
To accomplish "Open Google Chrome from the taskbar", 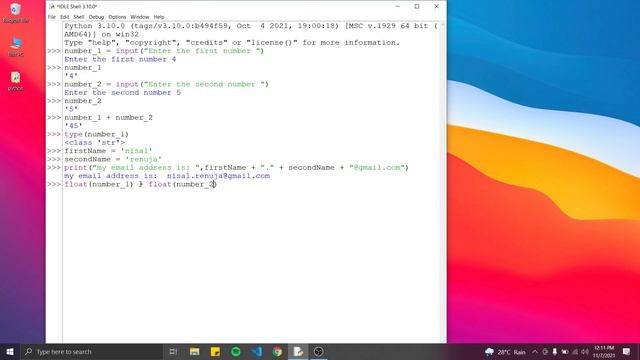I will coord(278,351).
